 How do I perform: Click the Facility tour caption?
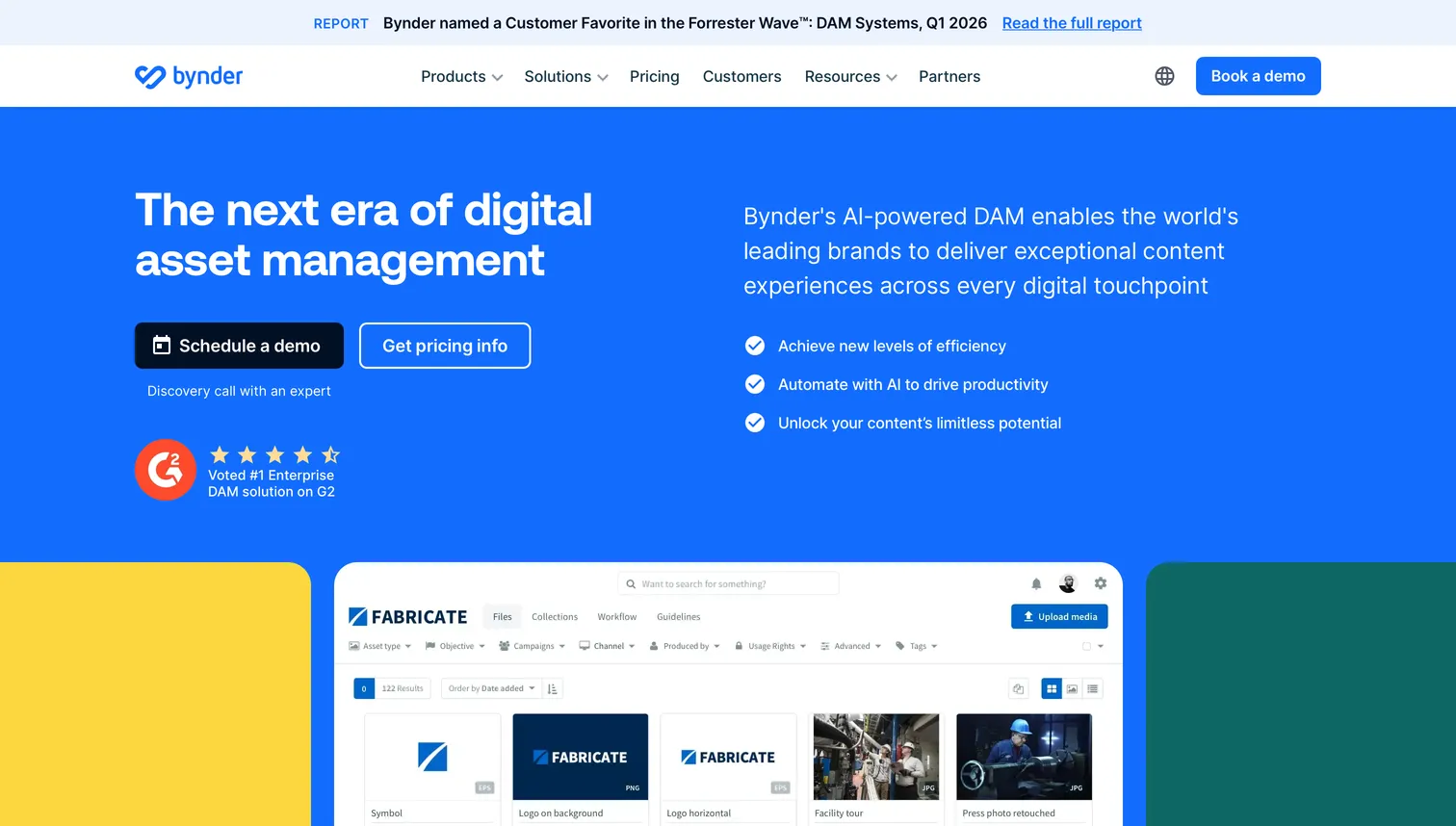pos(839,813)
